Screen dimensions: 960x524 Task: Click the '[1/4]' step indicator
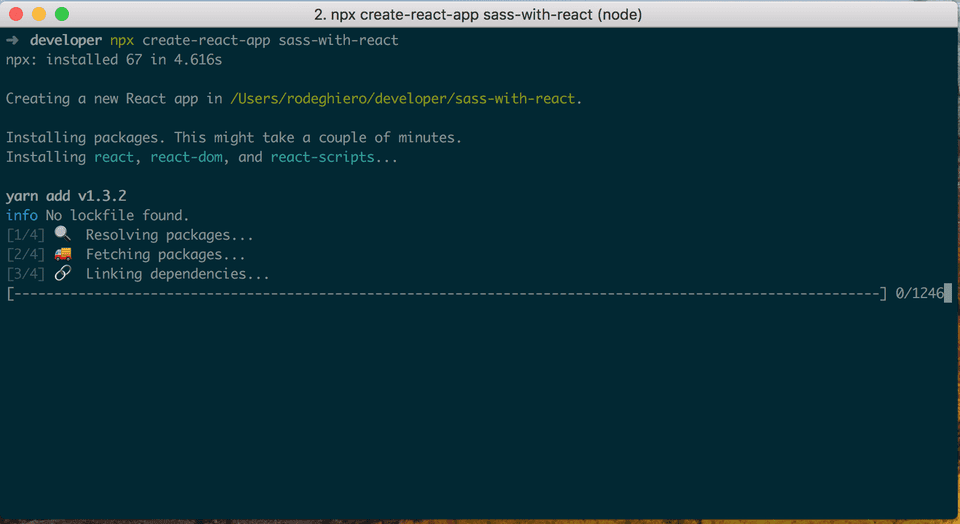(x=26, y=235)
